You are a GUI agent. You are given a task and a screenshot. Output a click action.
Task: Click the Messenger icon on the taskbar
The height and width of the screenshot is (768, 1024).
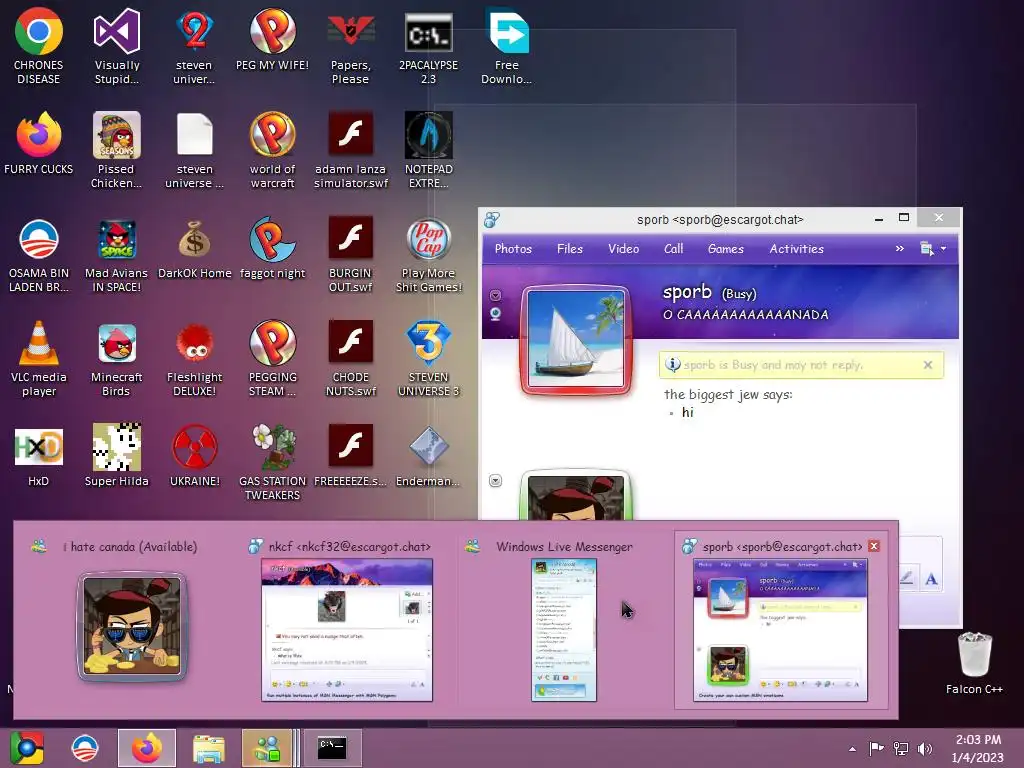pos(267,748)
